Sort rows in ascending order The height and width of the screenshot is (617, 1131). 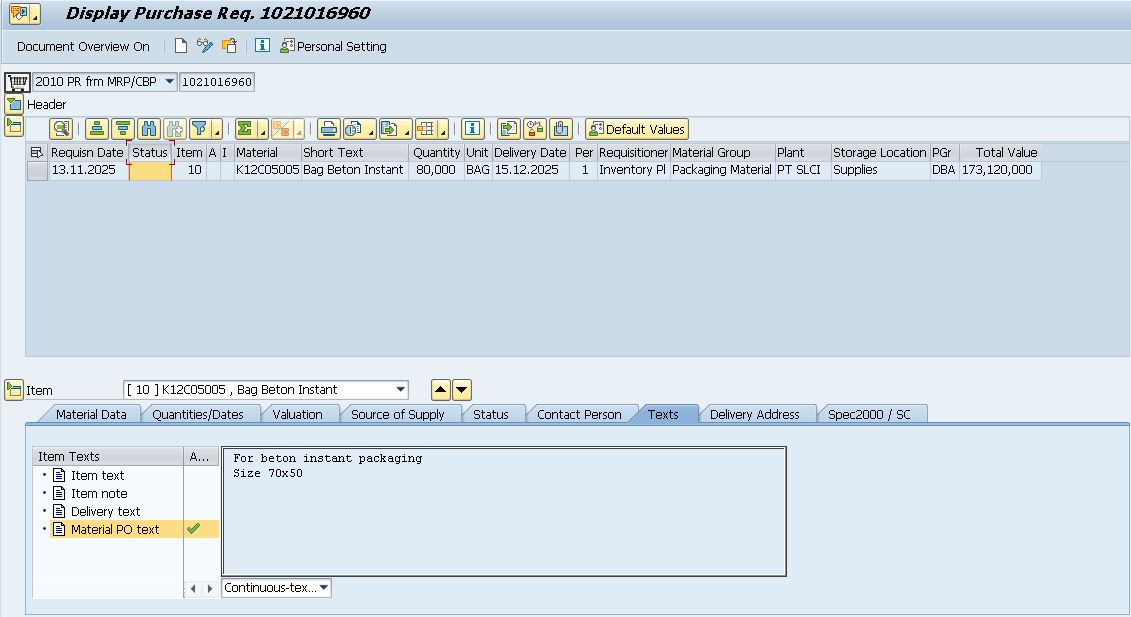[x=96, y=129]
